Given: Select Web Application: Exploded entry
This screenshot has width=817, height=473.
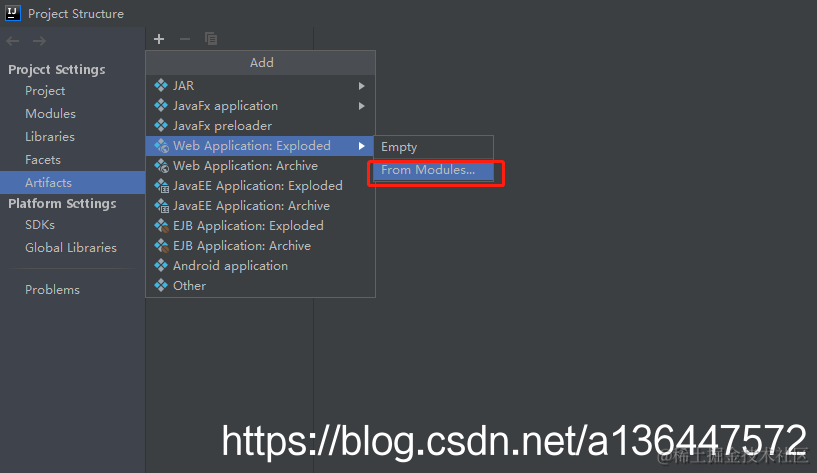Looking at the screenshot, I should (260, 146).
